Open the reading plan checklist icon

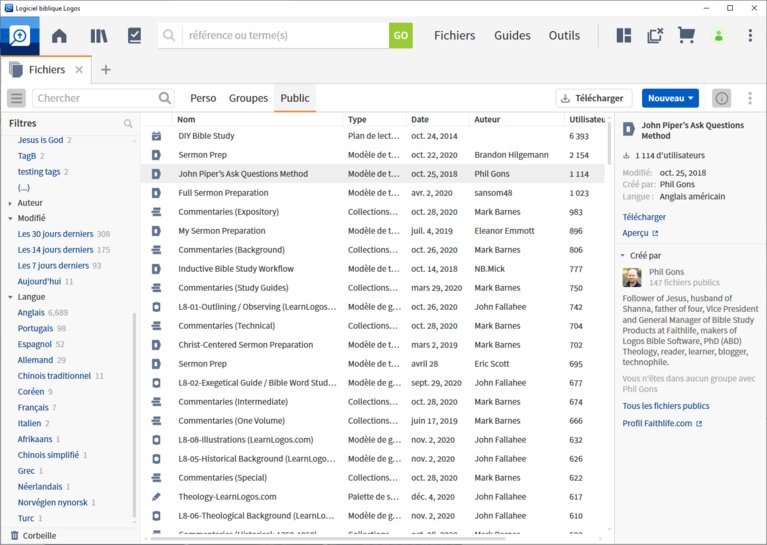(134, 36)
